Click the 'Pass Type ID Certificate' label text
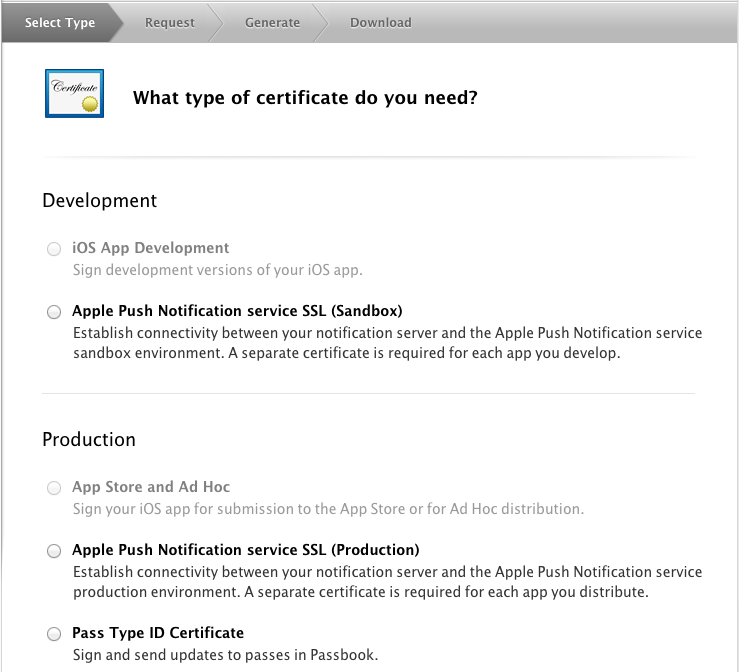 click(158, 633)
